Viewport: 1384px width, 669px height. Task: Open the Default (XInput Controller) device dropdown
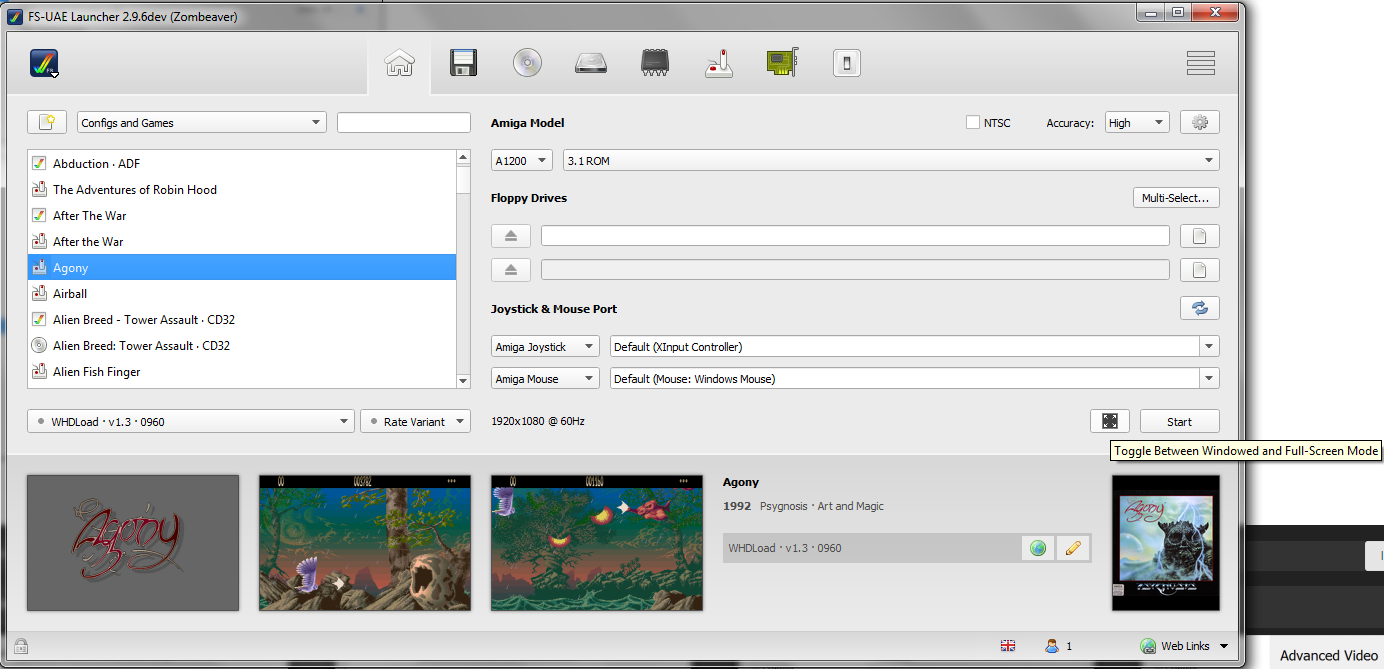[x=915, y=347]
